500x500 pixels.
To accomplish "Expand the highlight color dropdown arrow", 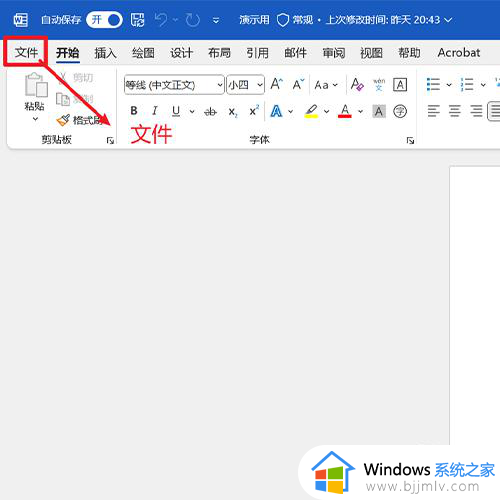I will pos(326,111).
